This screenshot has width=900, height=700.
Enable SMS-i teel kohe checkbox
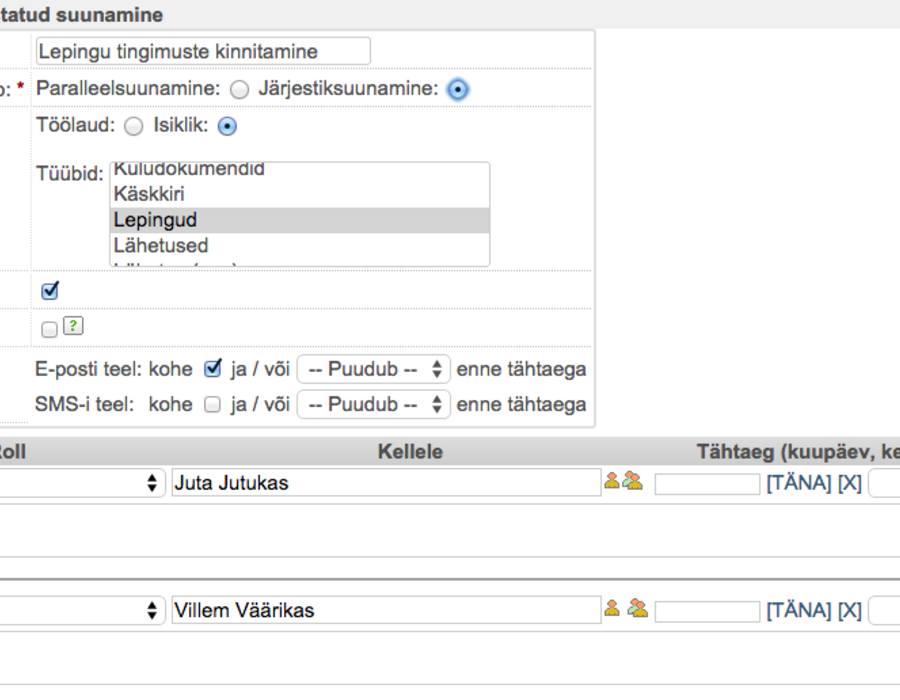click(212, 405)
